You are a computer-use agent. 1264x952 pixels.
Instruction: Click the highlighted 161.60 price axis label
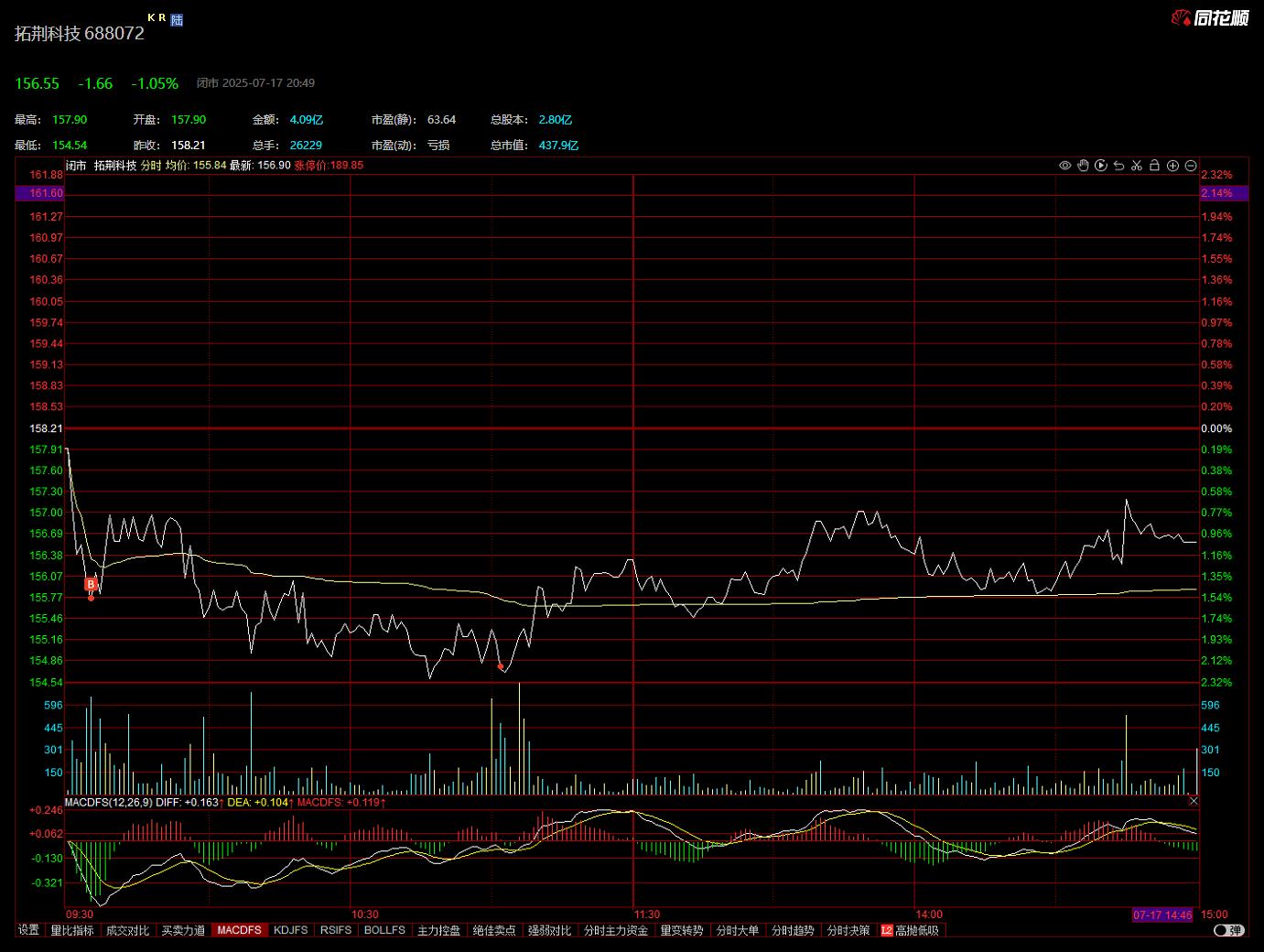(40, 193)
